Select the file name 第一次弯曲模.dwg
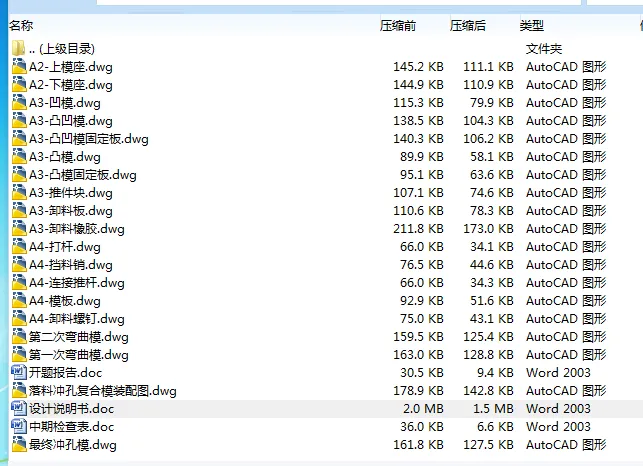The image size is (643, 466). coord(79,356)
